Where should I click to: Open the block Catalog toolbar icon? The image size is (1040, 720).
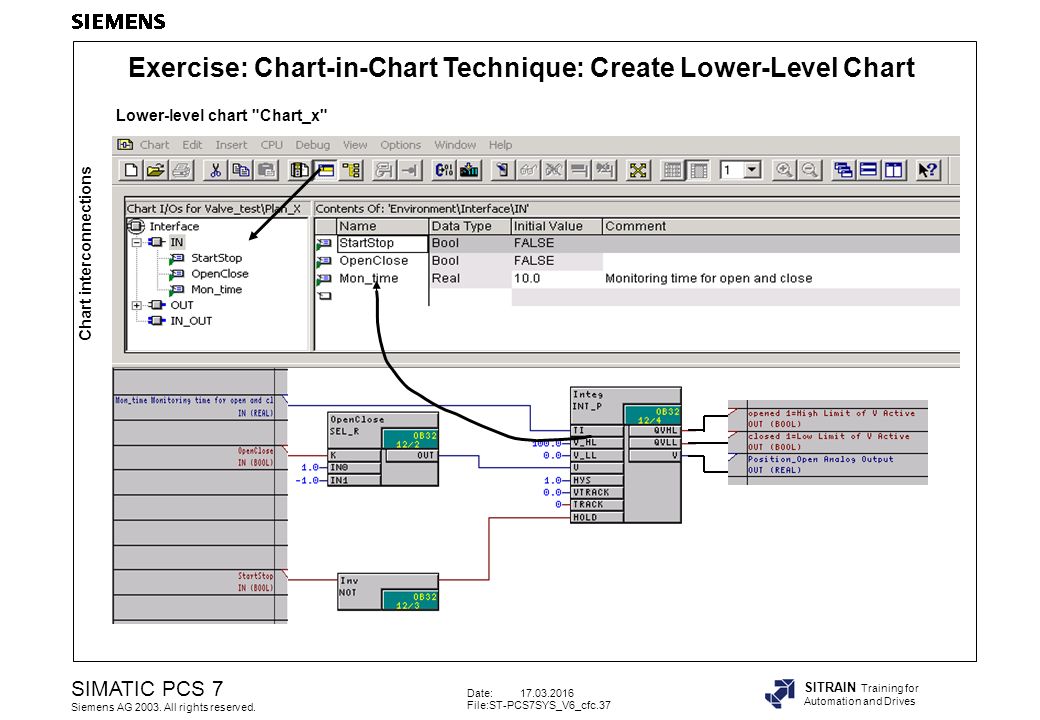(299, 170)
